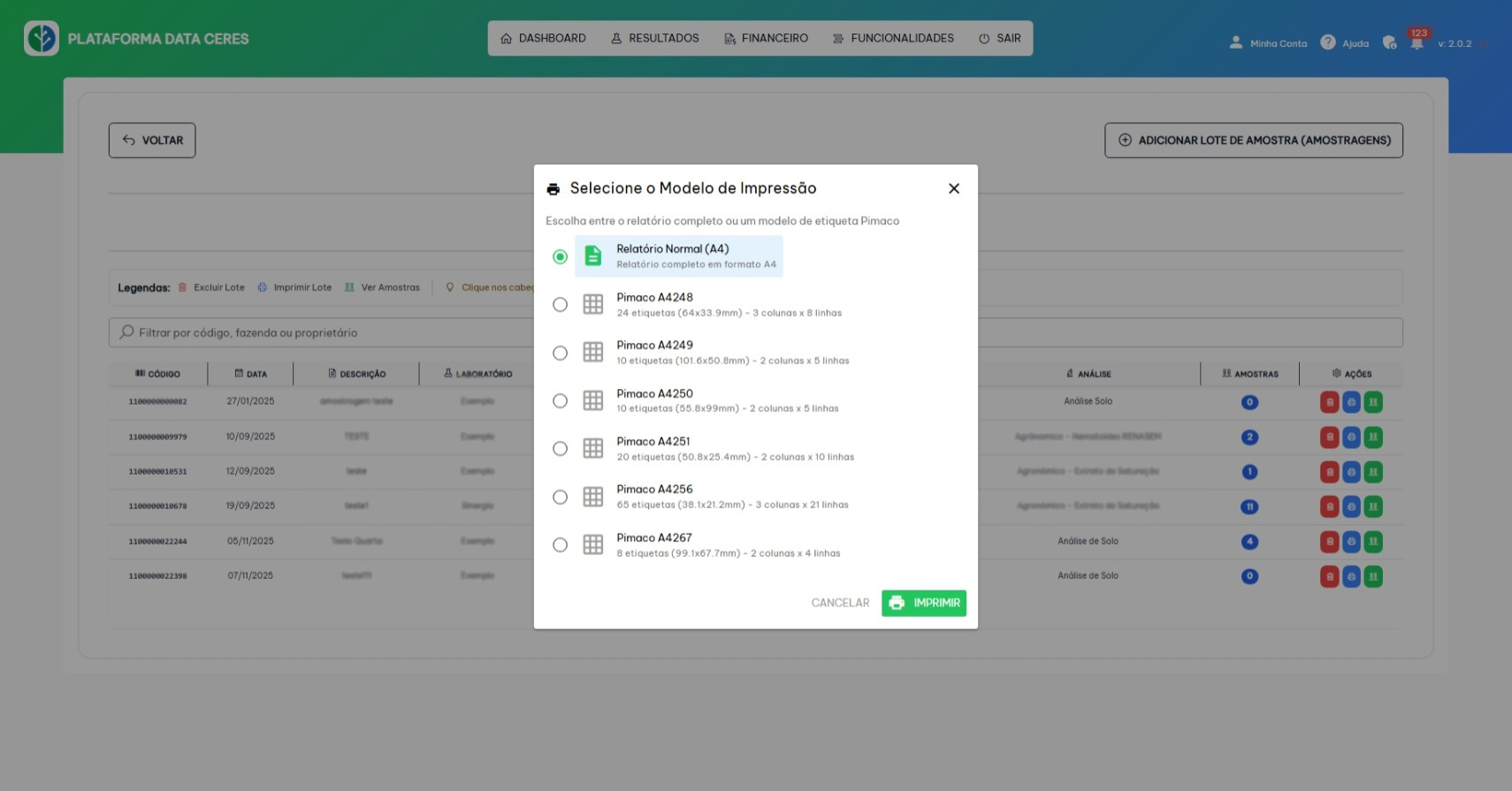Print lot 1100000010678 with blue printer icon
Screen dimensions: 1512x791
pyautogui.click(x=1351, y=506)
